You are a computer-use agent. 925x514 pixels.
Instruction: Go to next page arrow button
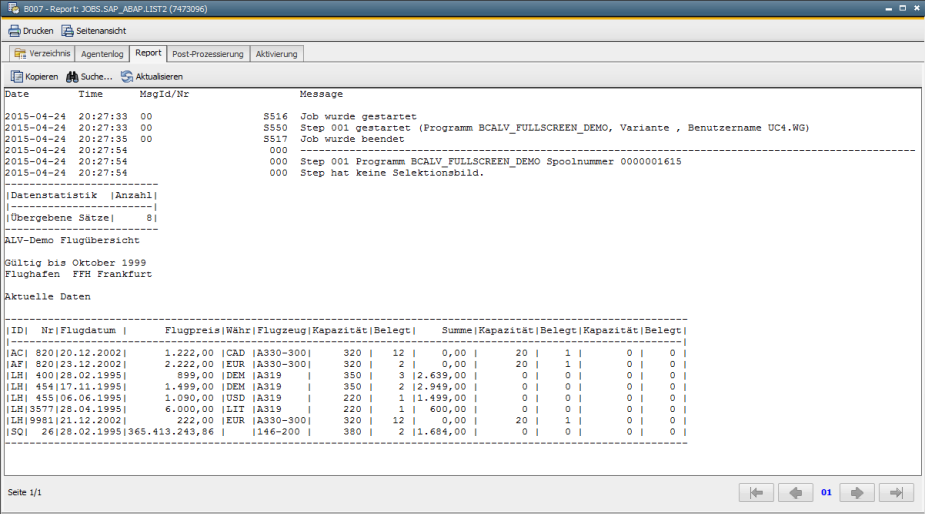(857, 492)
